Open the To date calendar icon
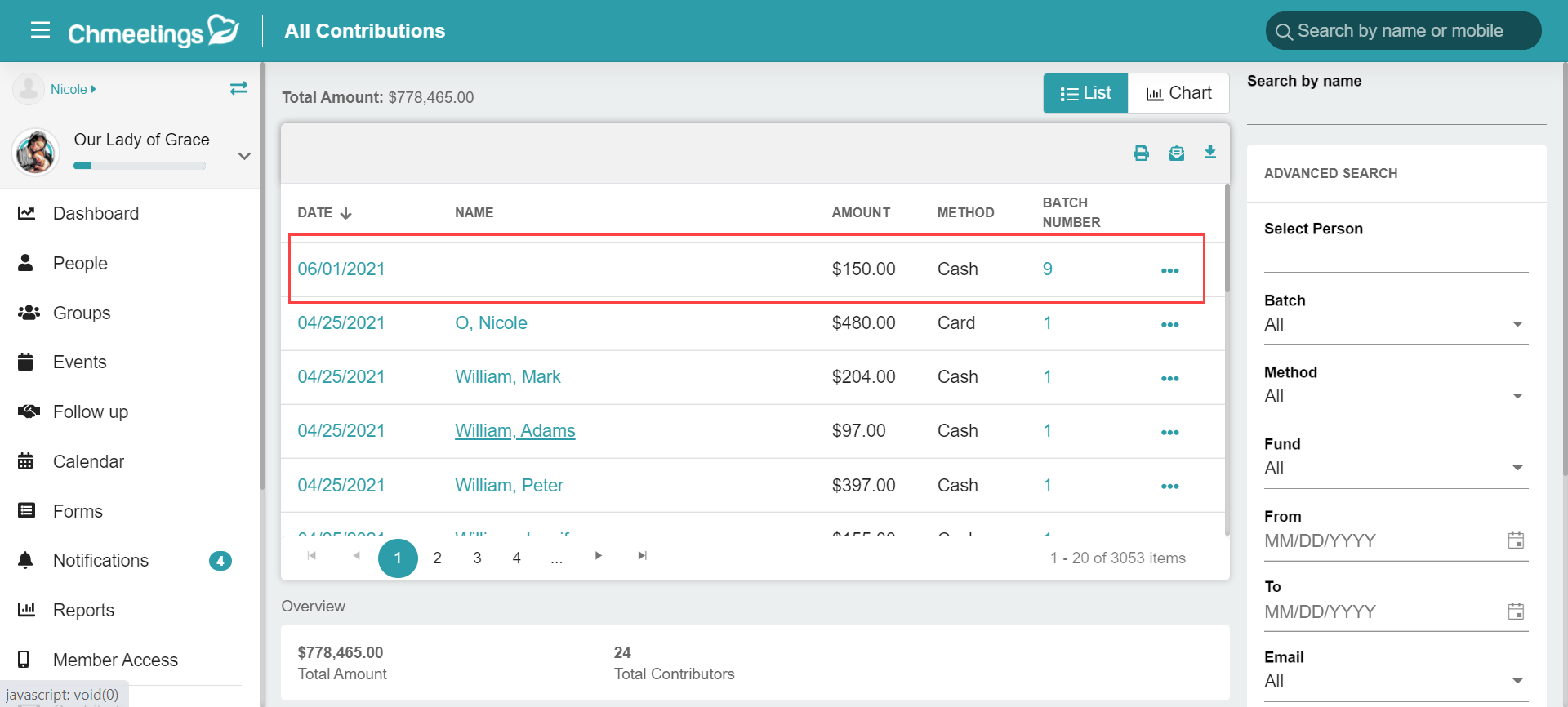1568x707 pixels. coord(1516,611)
